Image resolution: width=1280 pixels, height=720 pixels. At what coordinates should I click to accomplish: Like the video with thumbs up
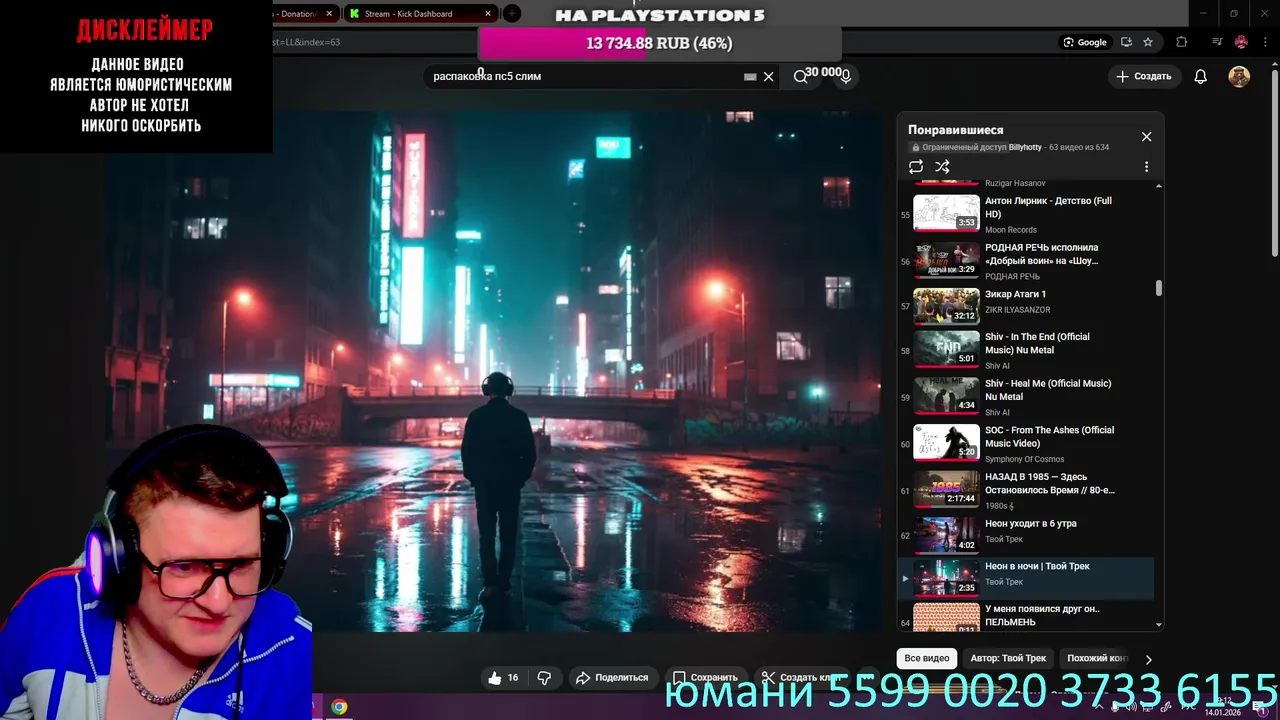tap(503, 678)
